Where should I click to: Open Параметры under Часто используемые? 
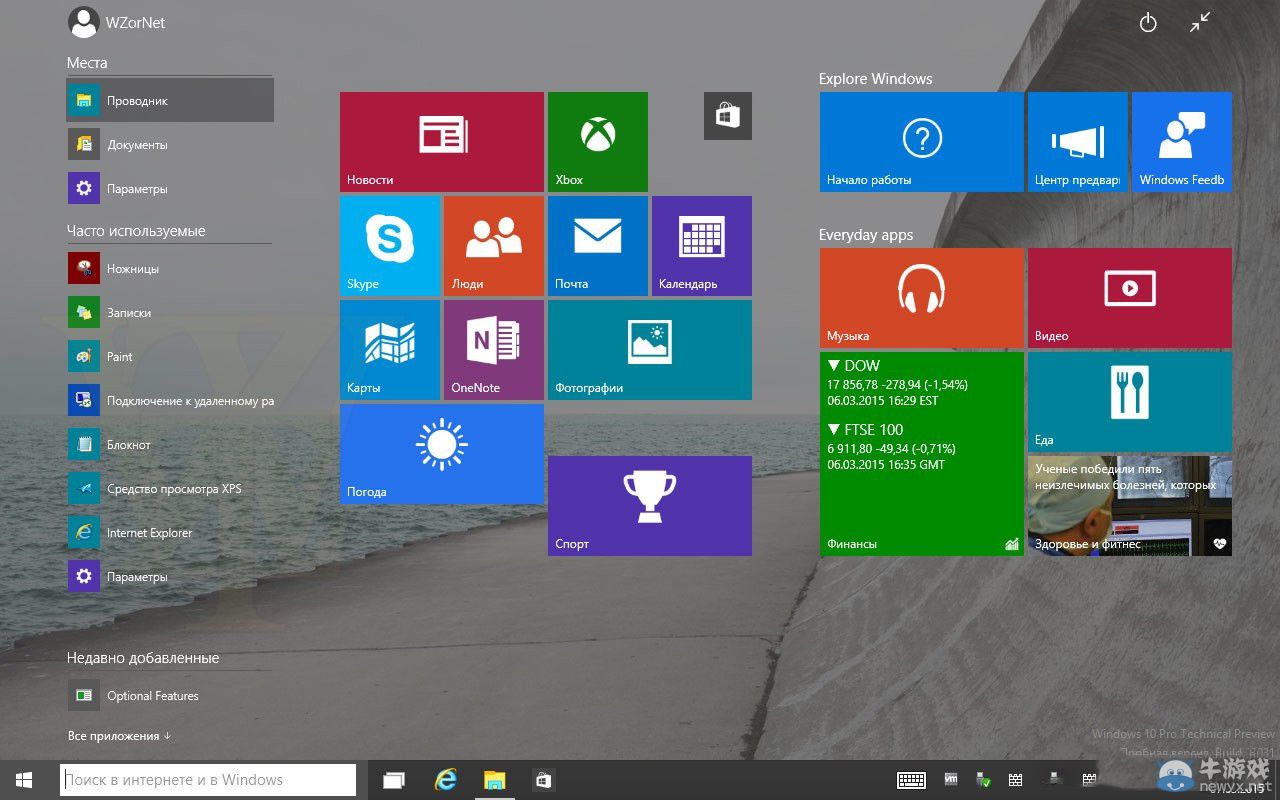pos(170,576)
